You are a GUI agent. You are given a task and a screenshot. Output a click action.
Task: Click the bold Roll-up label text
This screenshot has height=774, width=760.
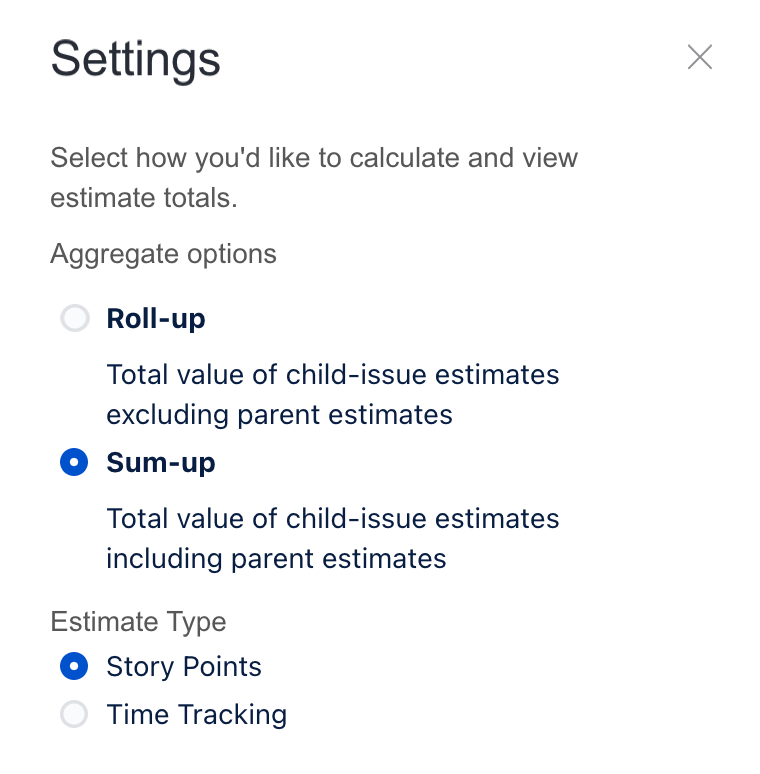156,318
